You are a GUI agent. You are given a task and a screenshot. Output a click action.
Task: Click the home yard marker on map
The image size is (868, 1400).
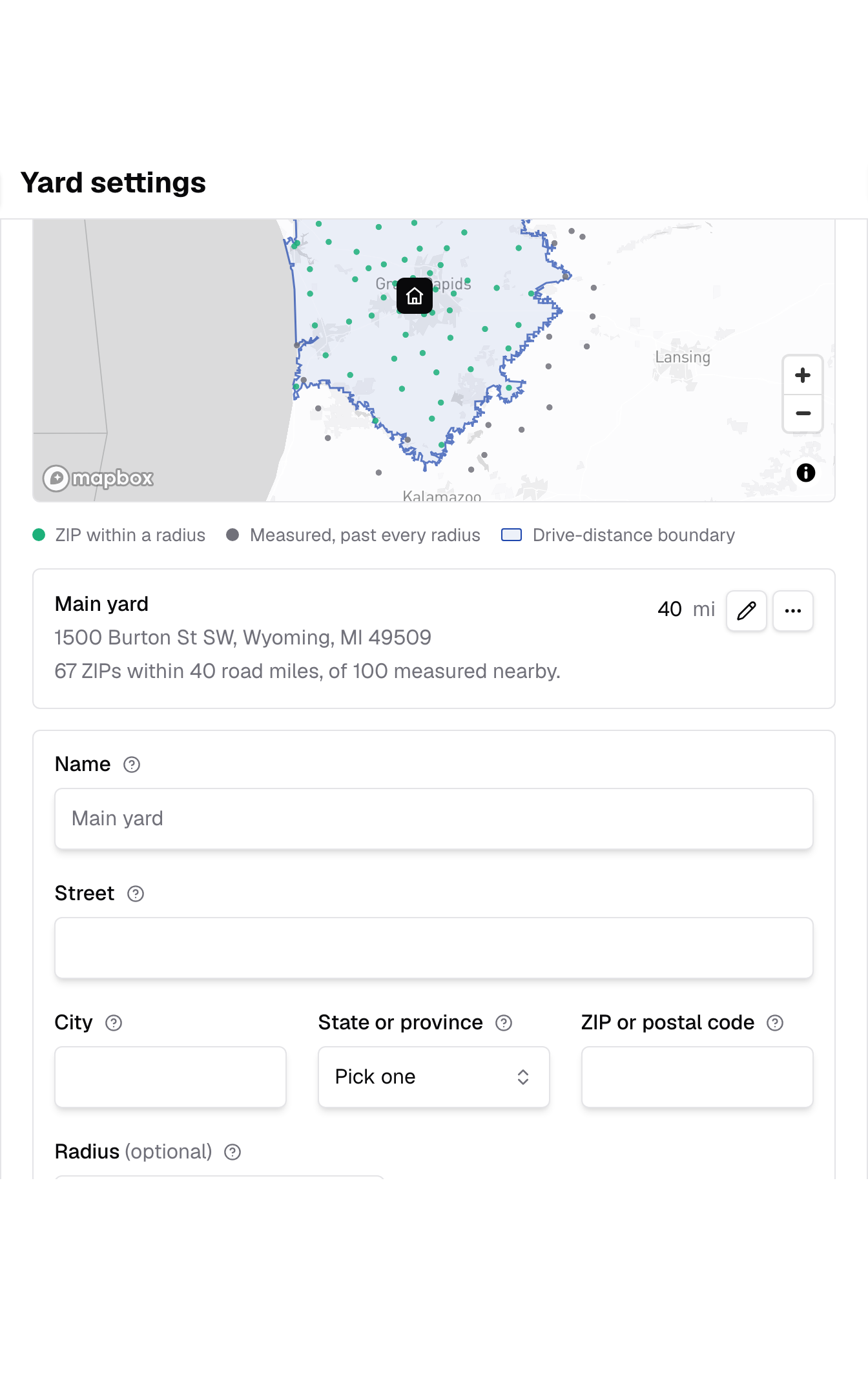[x=415, y=296]
